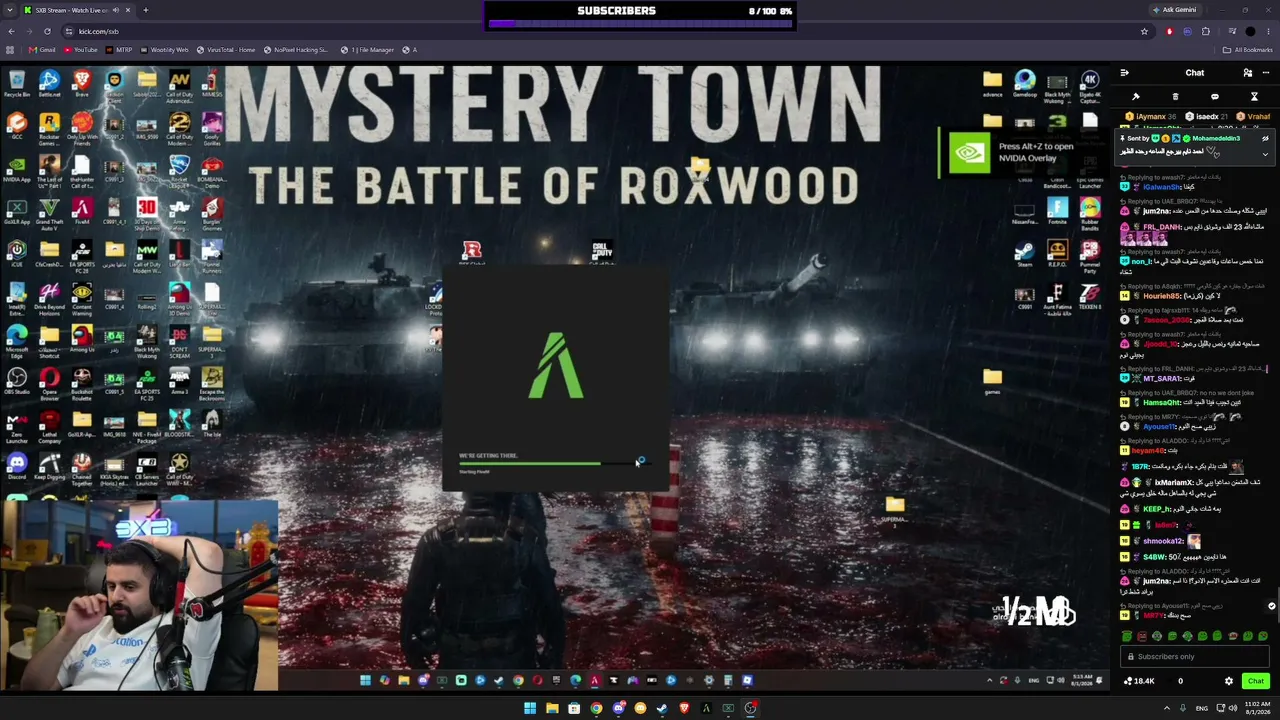Open File Explorer from the taskbar
The width and height of the screenshot is (1280, 720).
point(552,708)
